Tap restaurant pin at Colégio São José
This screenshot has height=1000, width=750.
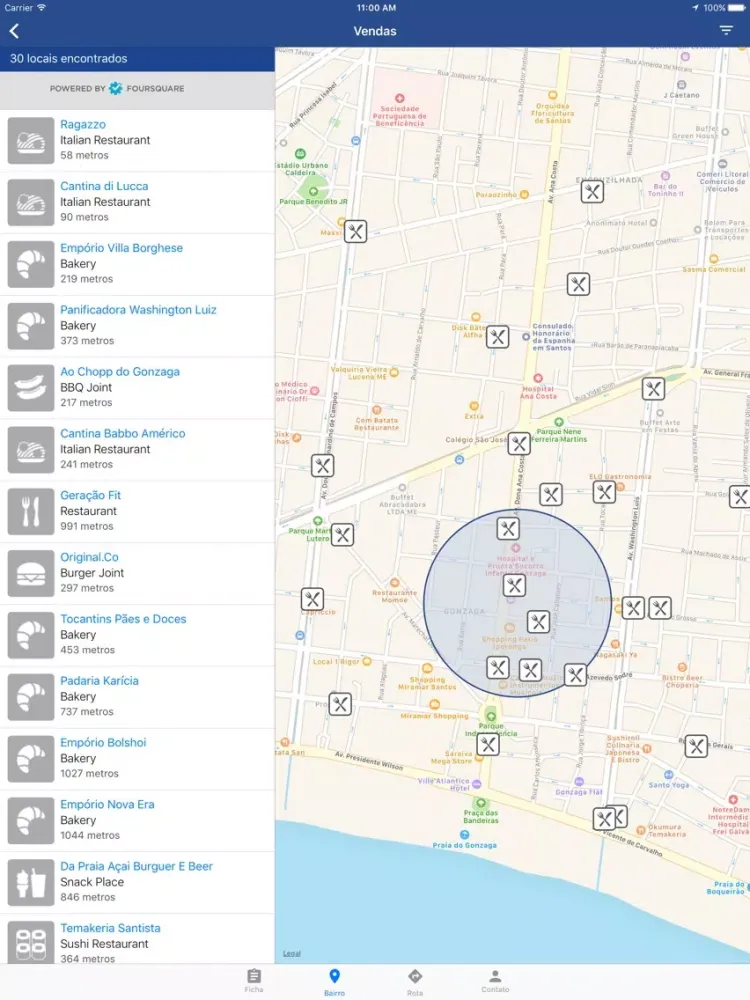(x=519, y=443)
